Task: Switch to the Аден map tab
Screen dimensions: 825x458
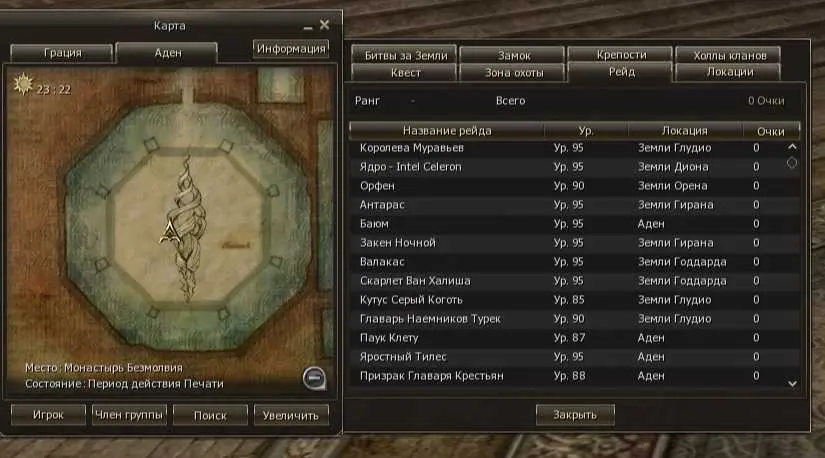Action: (x=167, y=53)
